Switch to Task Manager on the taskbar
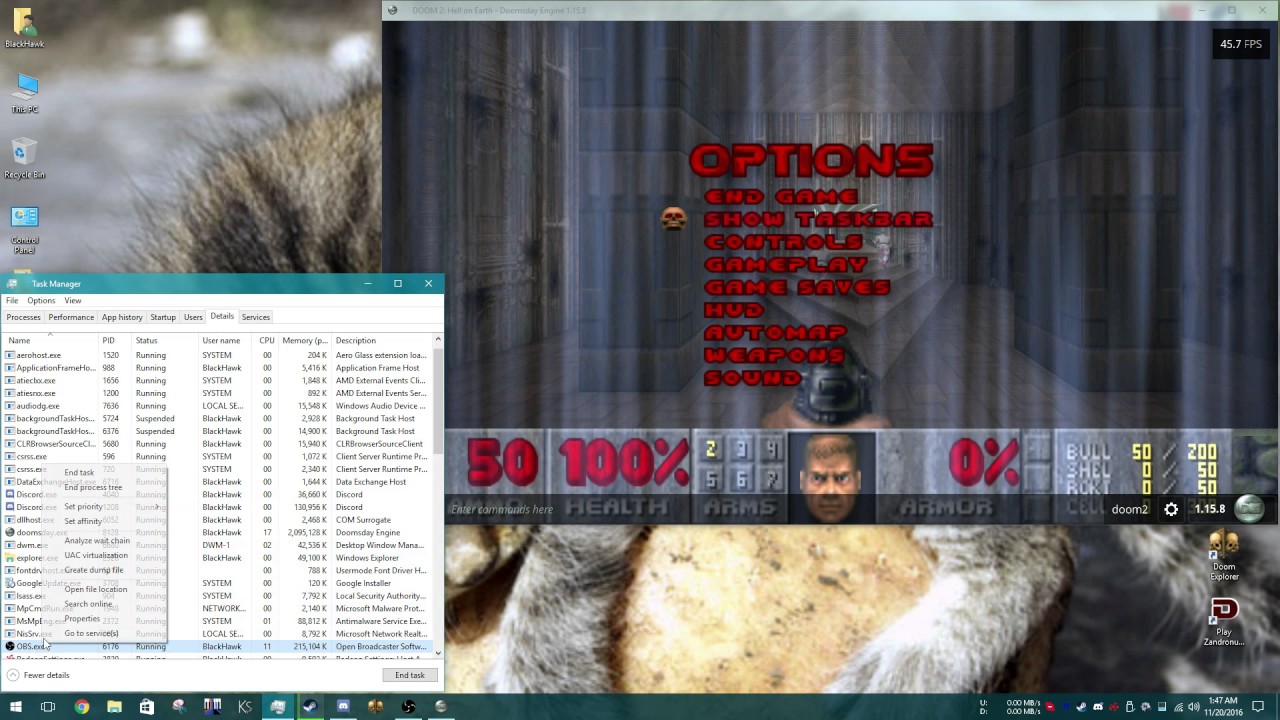The height and width of the screenshot is (720, 1280). pyautogui.click(x=278, y=707)
